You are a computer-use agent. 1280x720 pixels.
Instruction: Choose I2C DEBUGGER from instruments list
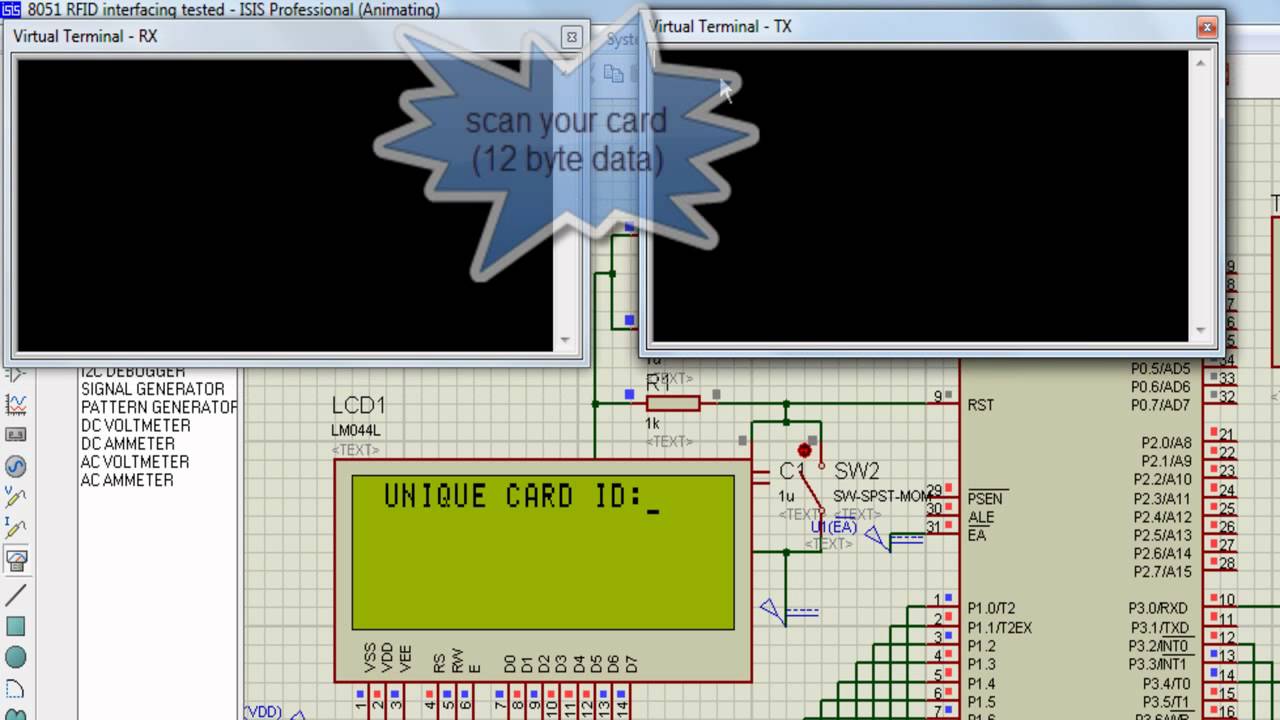[133, 372]
